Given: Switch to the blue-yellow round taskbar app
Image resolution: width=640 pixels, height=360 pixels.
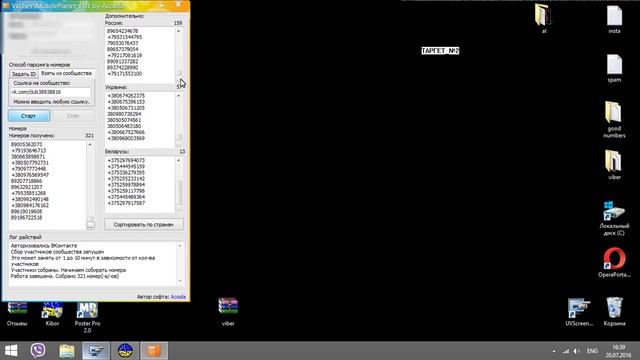Looking at the screenshot, I should tap(125, 351).
